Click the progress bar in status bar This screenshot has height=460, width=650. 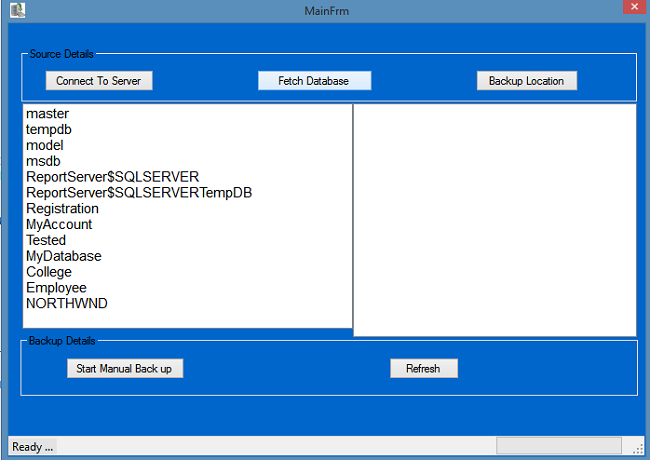coord(558,446)
